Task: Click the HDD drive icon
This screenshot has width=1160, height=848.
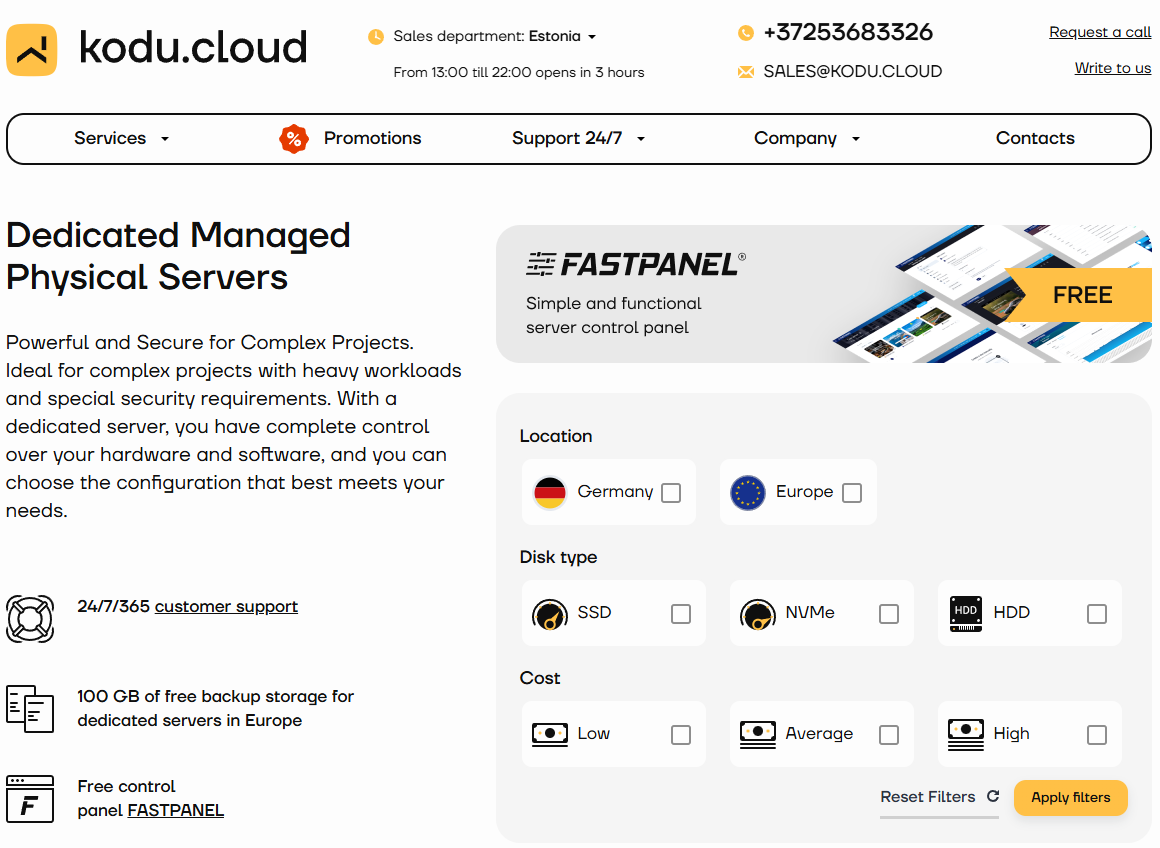Action: (965, 613)
